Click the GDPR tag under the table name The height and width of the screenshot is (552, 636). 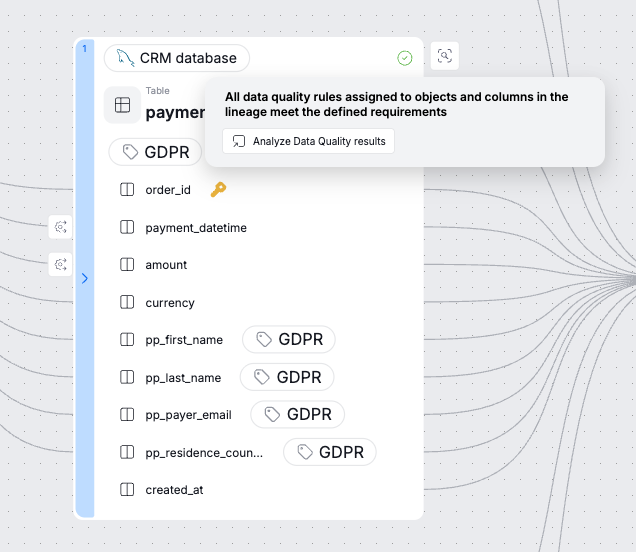coord(156,152)
